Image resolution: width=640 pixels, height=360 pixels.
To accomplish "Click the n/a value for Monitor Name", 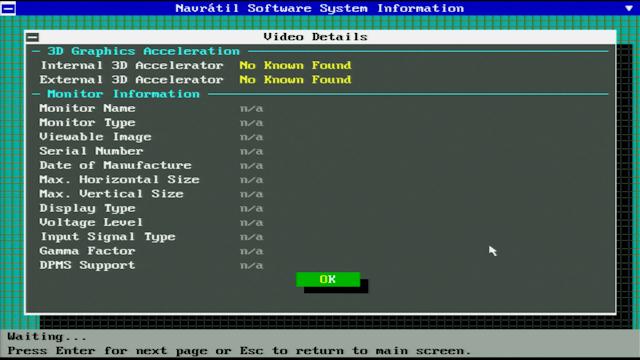I will tap(251, 109).
